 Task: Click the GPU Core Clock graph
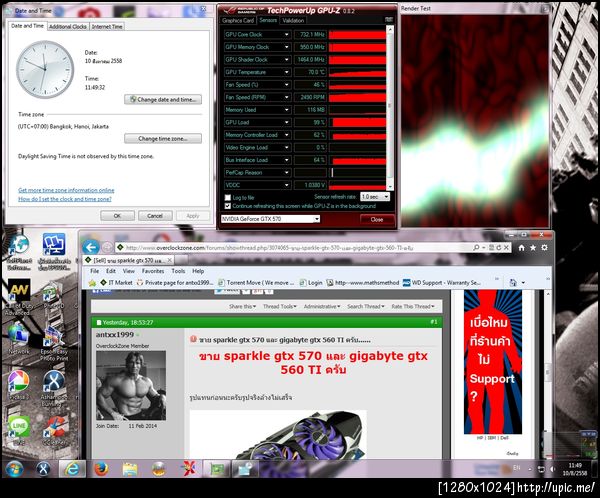(357, 35)
